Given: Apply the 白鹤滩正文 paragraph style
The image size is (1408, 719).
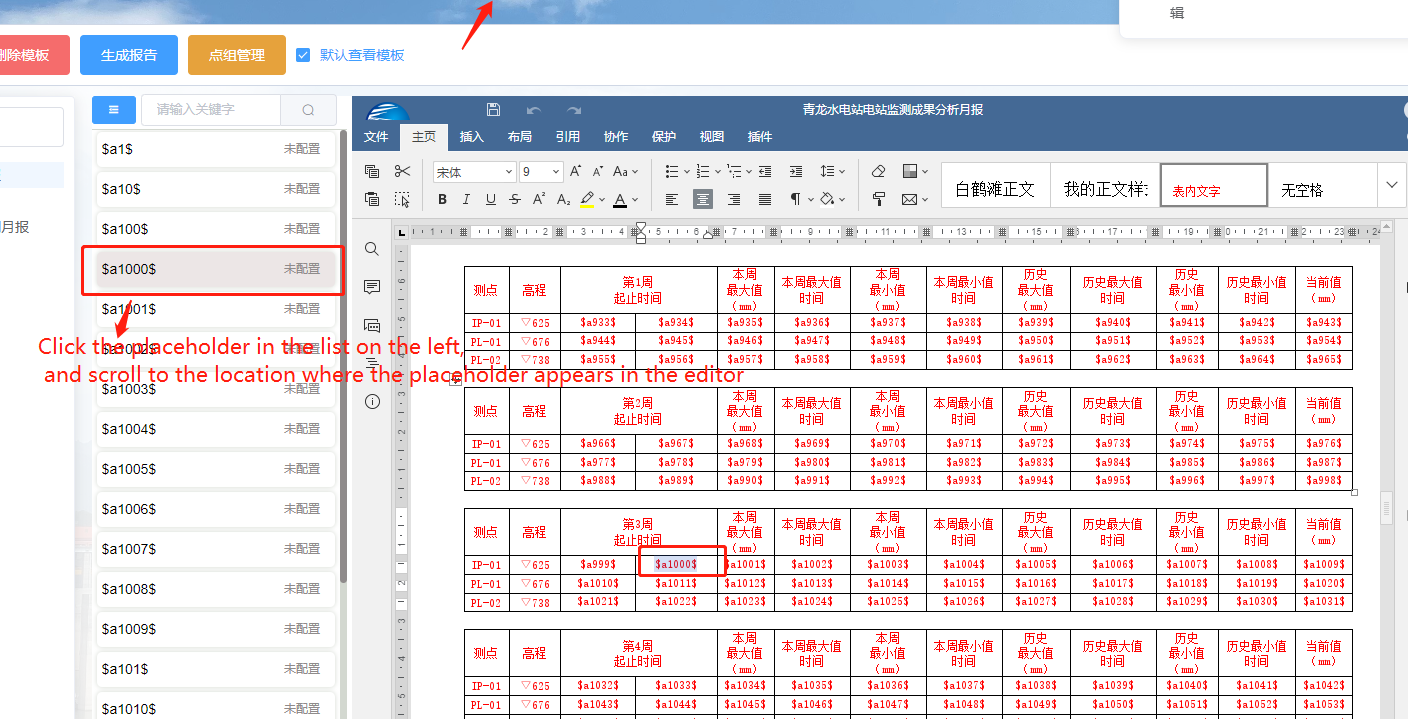Looking at the screenshot, I should [x=995, y=185].
